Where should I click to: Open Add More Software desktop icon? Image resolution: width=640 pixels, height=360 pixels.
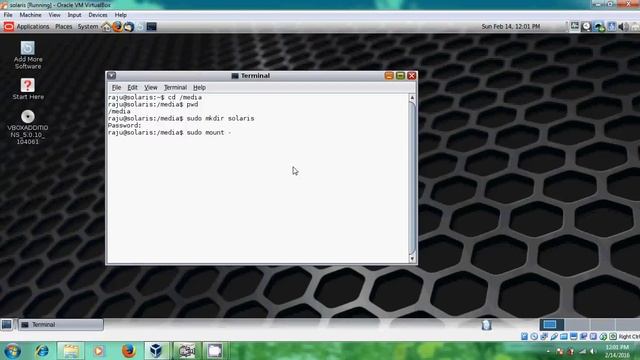[x=28, y=55]
